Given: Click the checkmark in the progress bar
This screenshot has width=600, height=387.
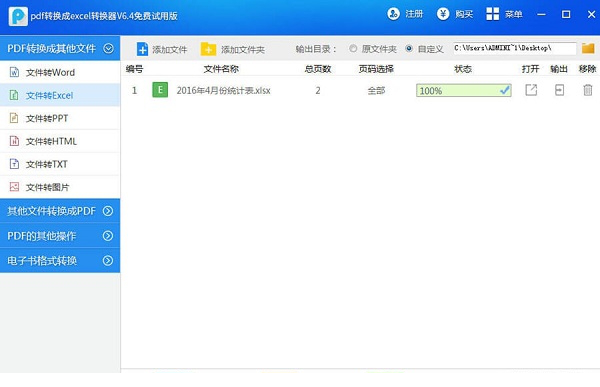Looking at the screenshot, I should (505, 90).
